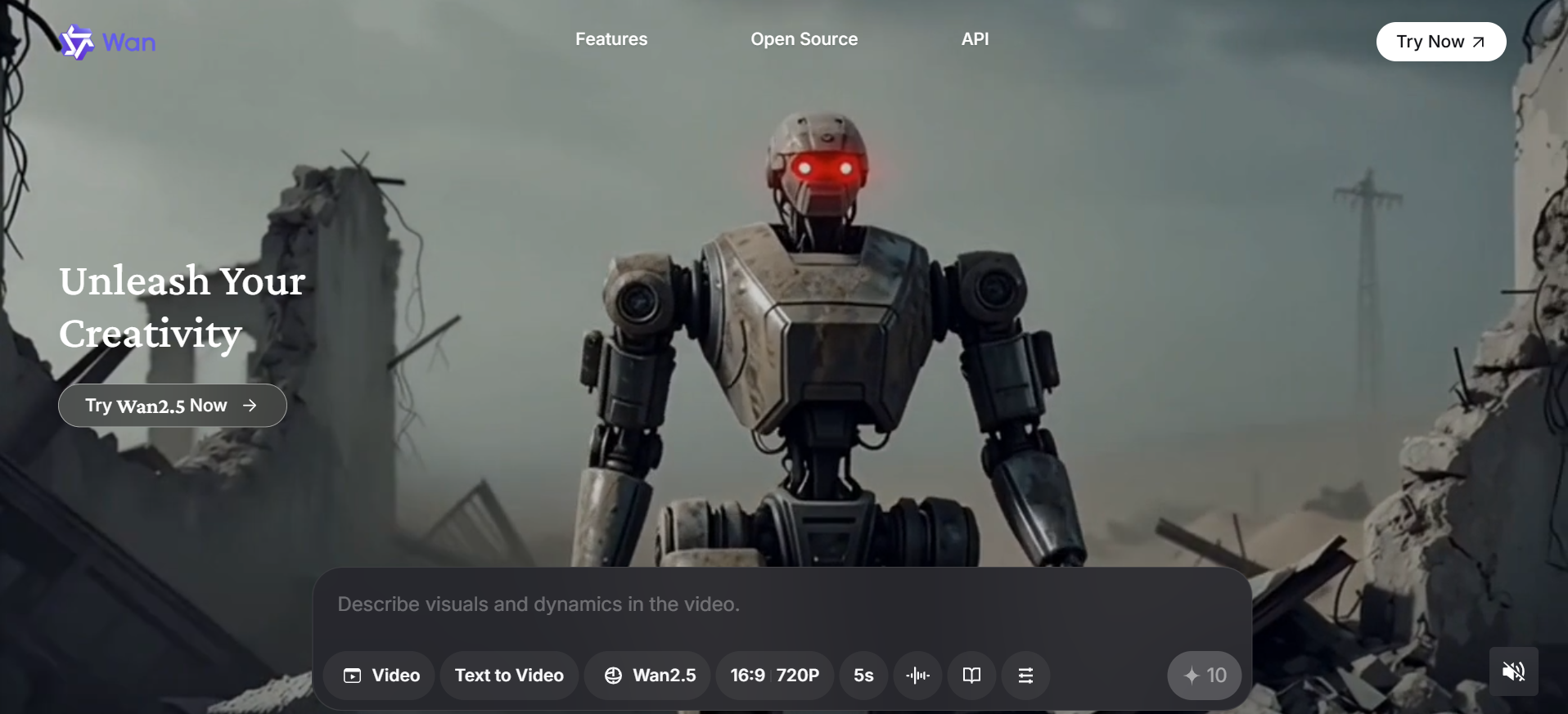
Task: Open the advanced settings sliders icon
Action: 1025,676
